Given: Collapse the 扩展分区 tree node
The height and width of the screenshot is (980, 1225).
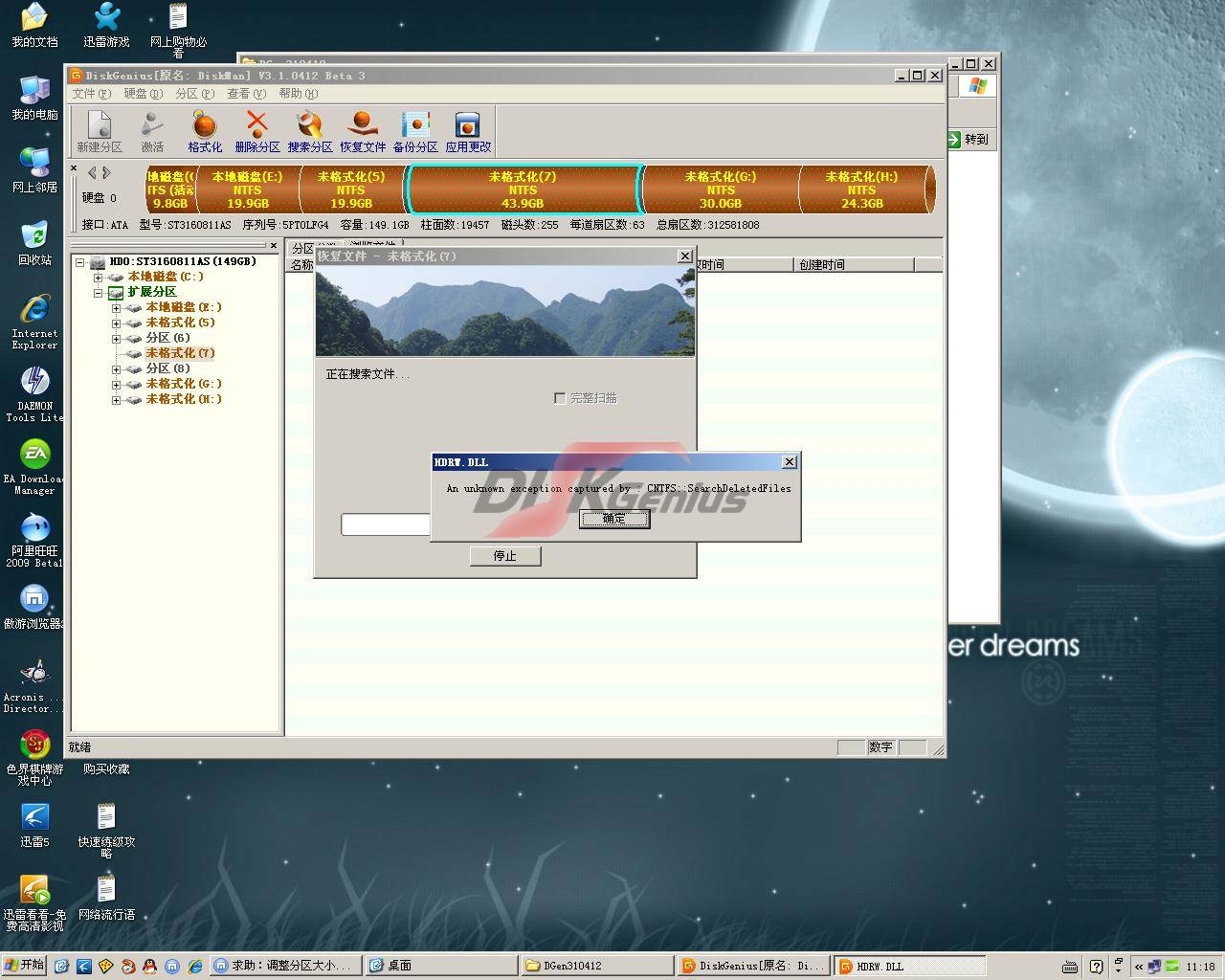Looking at the screenshot, I should tap(98, 292).
